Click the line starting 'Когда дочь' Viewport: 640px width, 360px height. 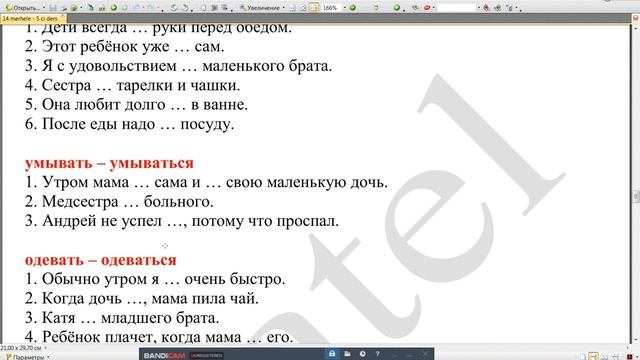[x=142, y=298]
